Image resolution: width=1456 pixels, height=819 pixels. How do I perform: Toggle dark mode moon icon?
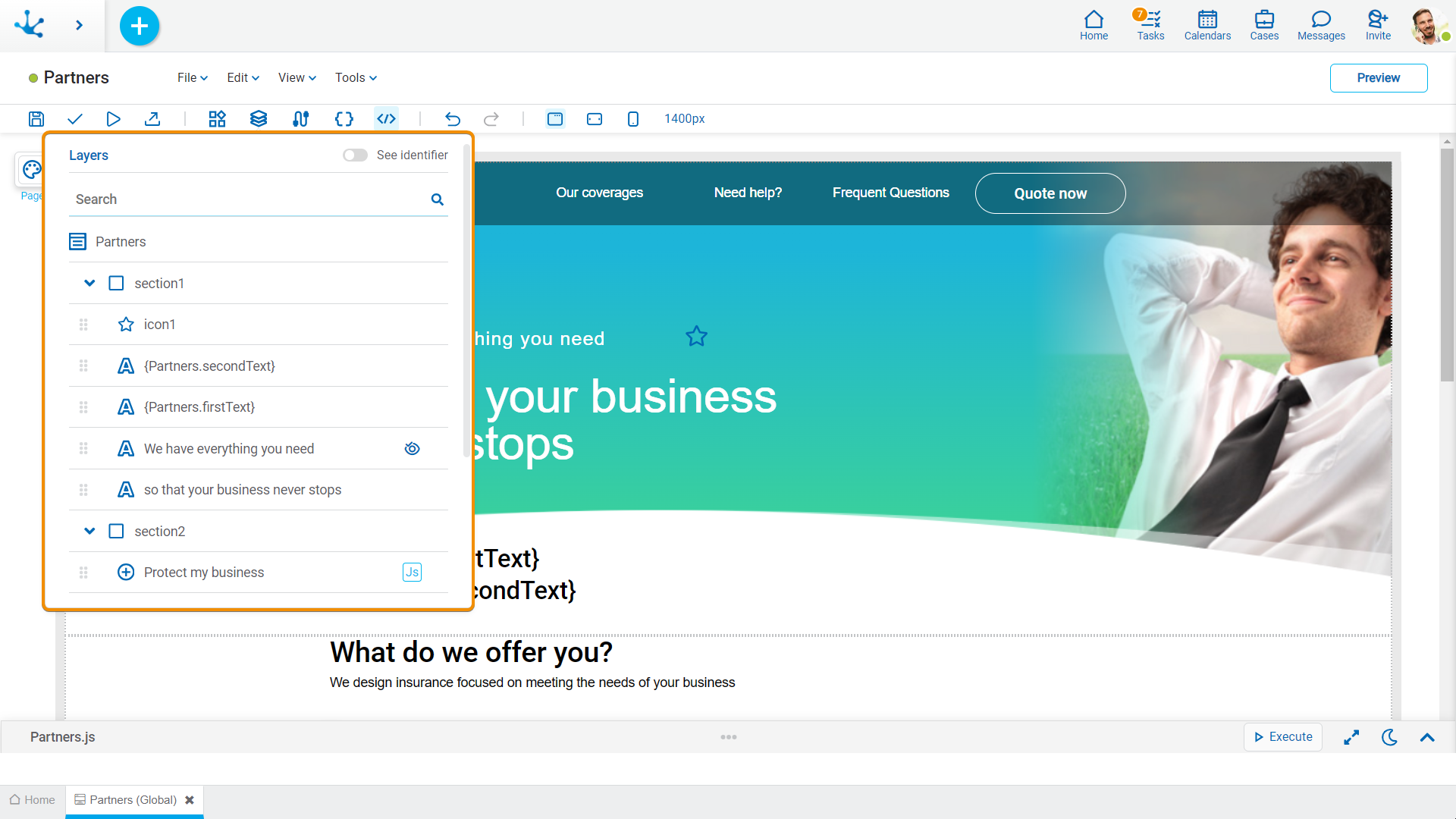(x=1389, y=737)
